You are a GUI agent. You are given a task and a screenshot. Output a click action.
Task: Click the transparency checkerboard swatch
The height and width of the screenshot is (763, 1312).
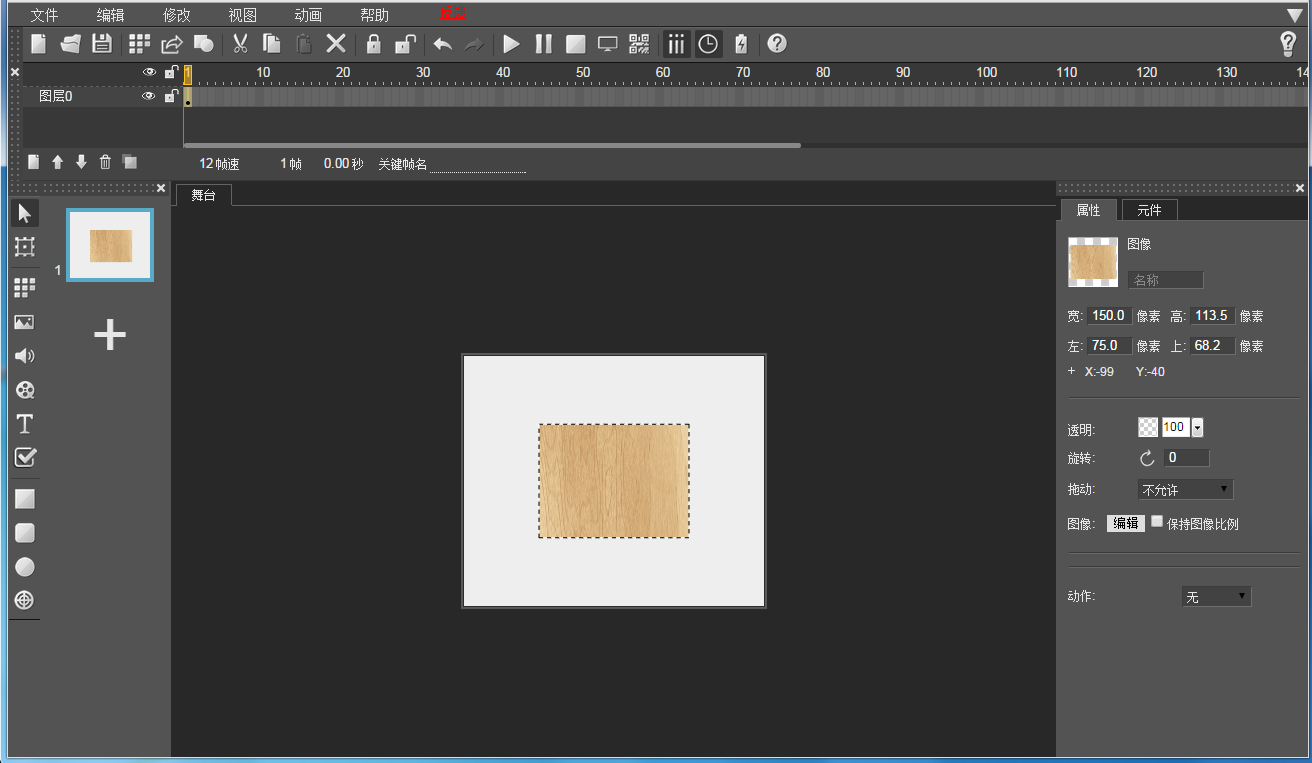point(1148,428)
